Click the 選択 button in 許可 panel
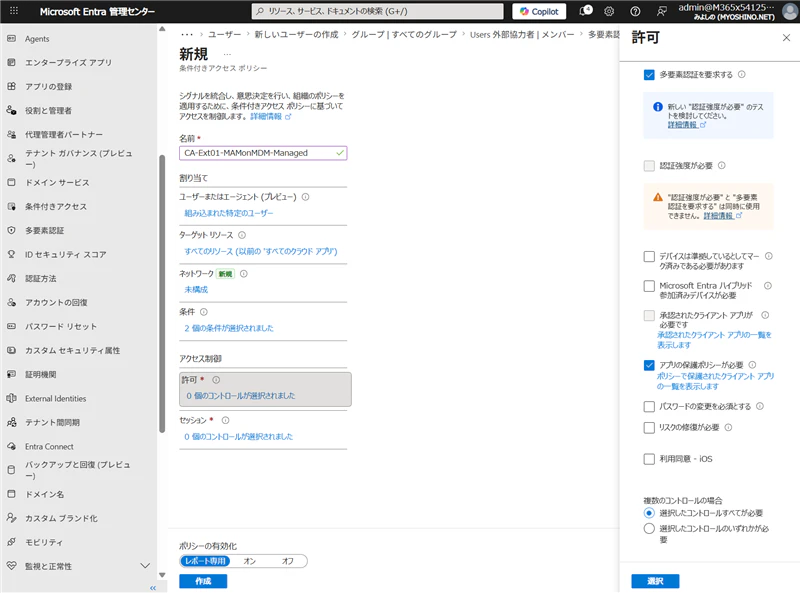Screen dimensions: 800x593 coord(655,581)
